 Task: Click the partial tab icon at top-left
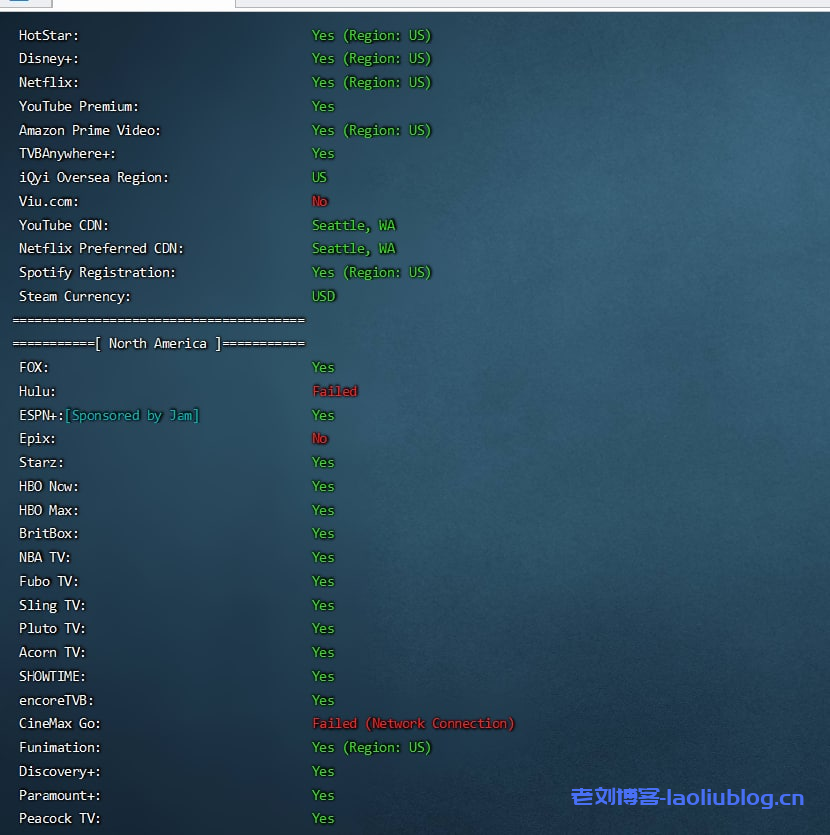click(x=18, y=3)
